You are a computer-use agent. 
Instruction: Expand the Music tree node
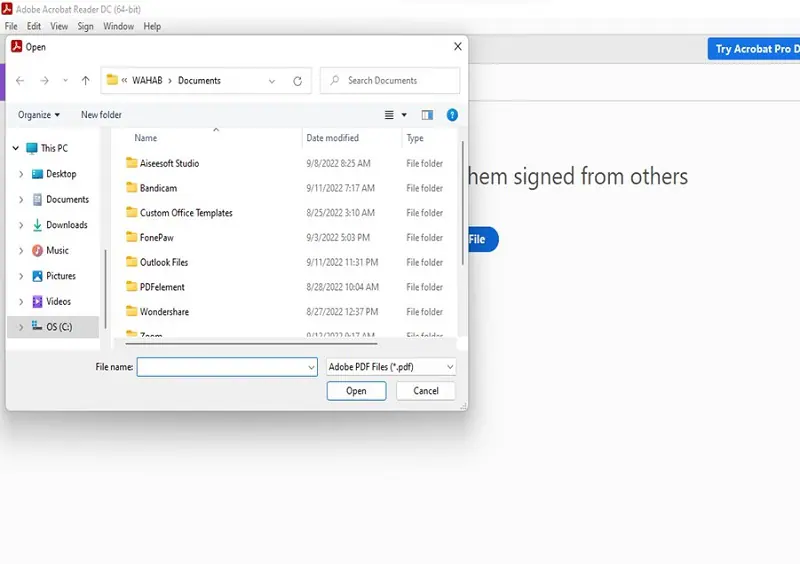[21, 251]
